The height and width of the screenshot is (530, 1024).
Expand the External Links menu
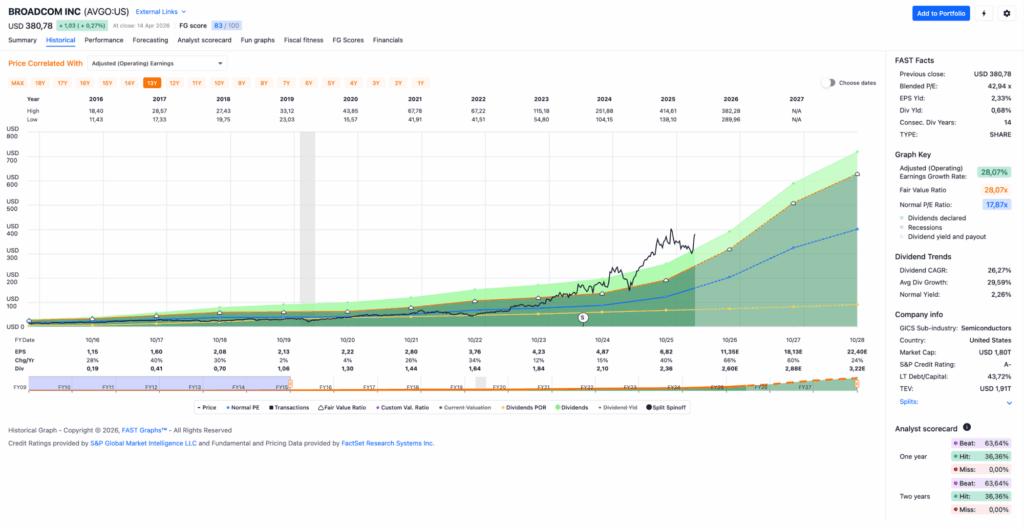[157, 11]
